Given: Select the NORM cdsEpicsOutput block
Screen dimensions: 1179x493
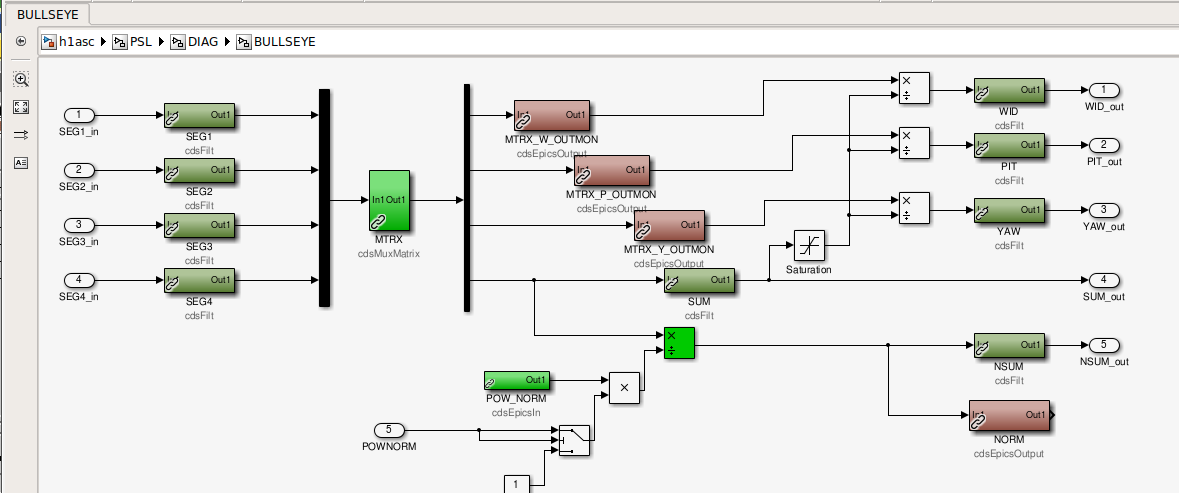Looking at the screenshot, I should tap(1009, 416).
